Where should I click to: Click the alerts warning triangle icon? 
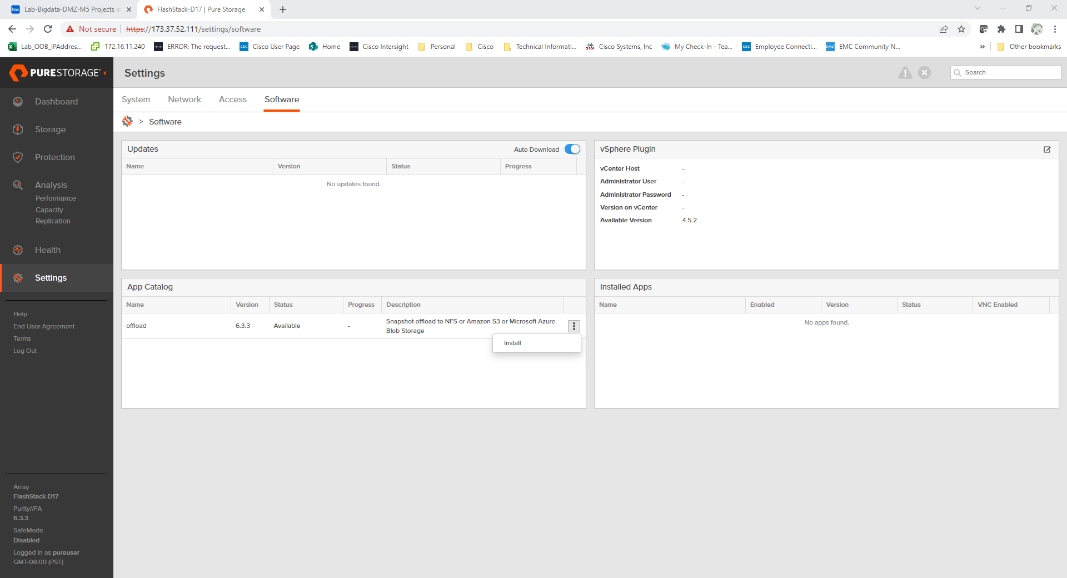(x=904, y=73)
